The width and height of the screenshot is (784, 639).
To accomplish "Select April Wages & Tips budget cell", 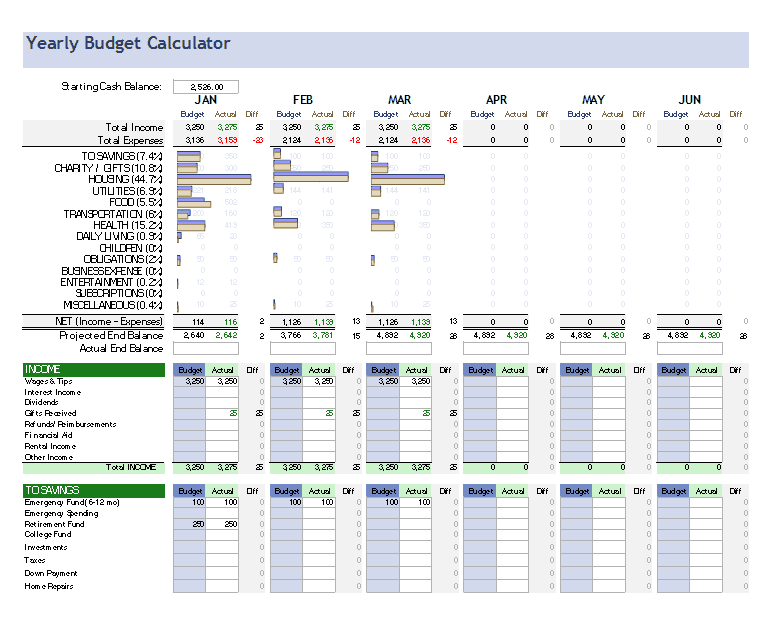I will (x=480, y=381).
